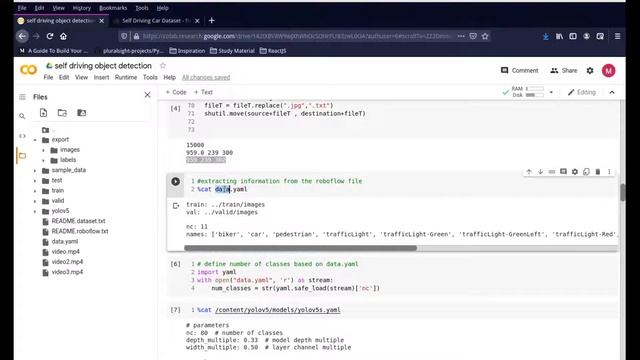Open a new browser tab
Image resolution: width=640 pixels, height=360 pixels.
pyautogui.click(x=211, y=20)
